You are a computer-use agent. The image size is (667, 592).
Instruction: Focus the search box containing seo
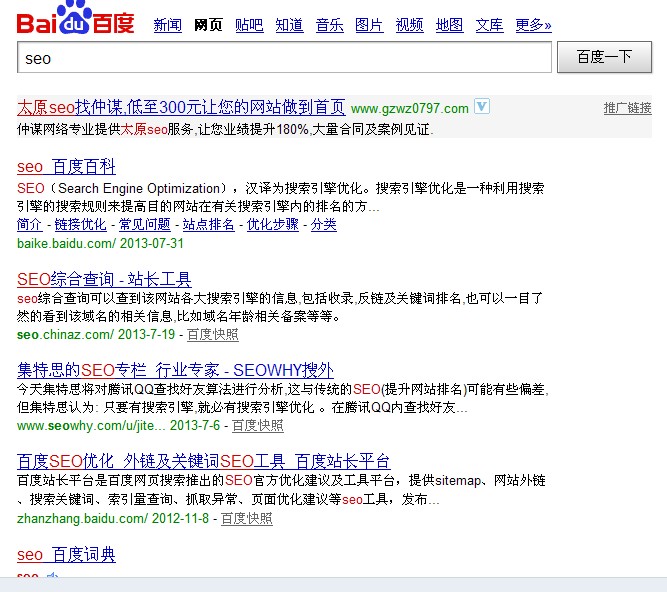[x=284, y=57]
